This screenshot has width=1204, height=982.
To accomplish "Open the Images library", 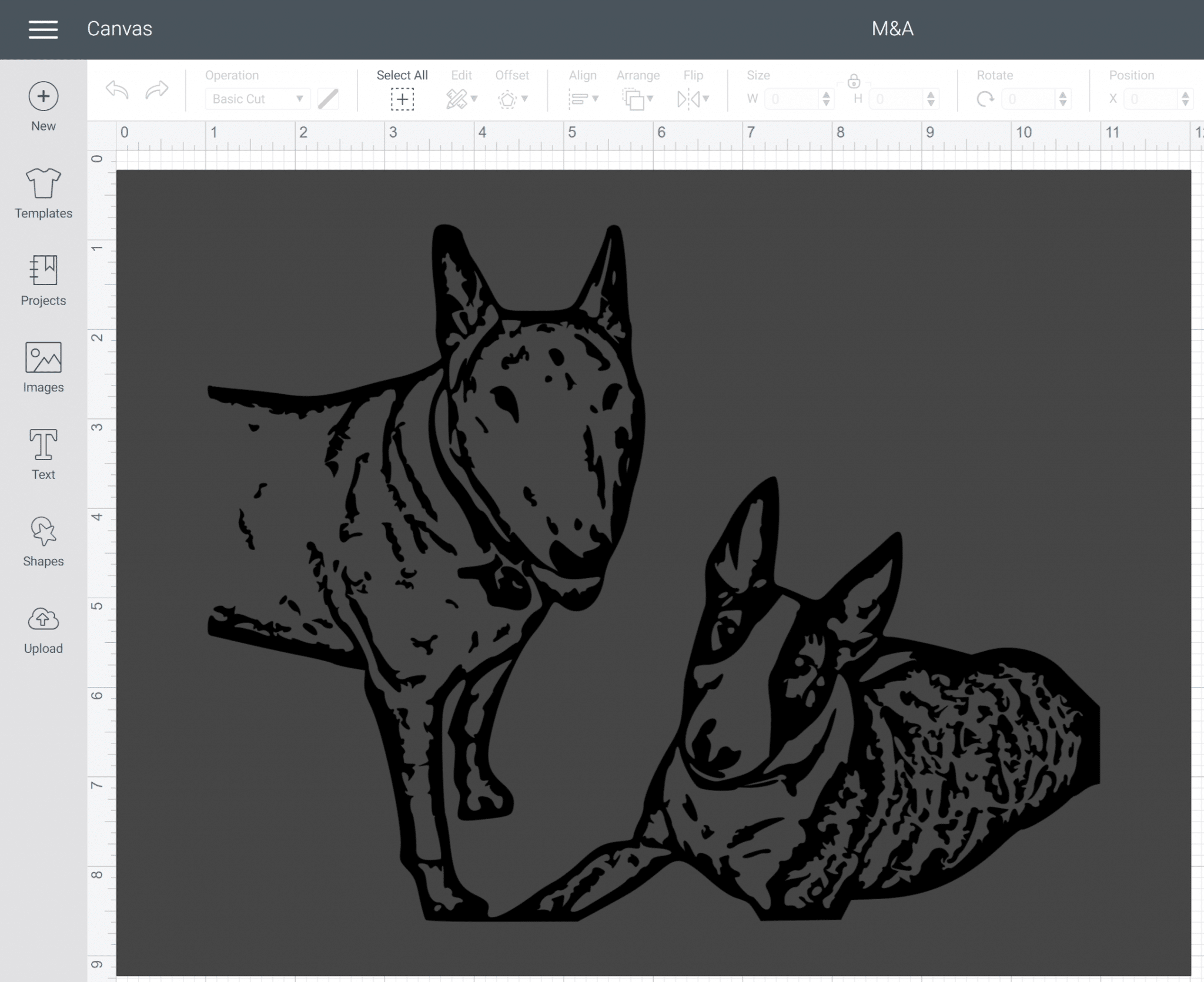I will (43, 366).
